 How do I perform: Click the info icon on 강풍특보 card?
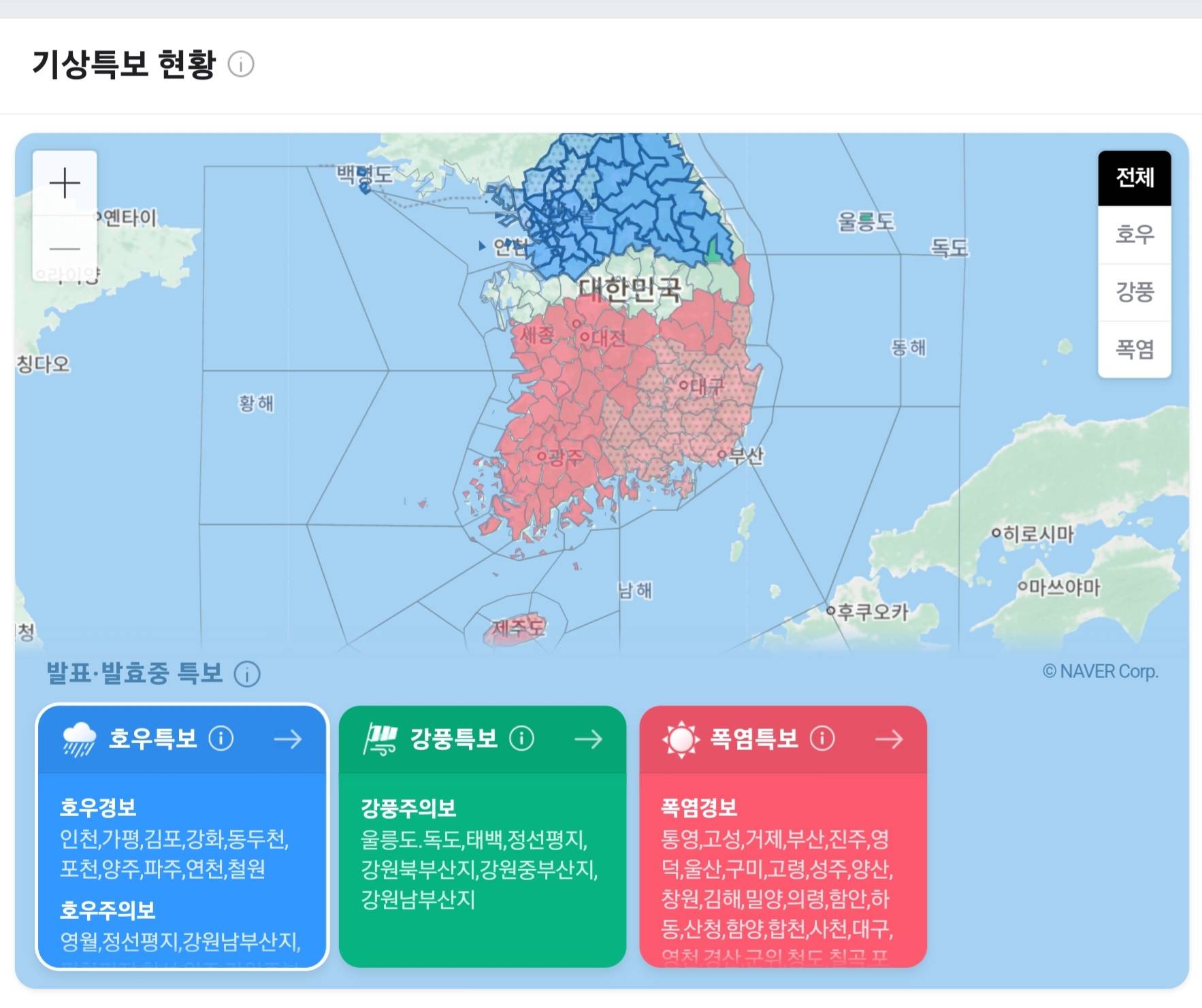click(x=522, y=738)
